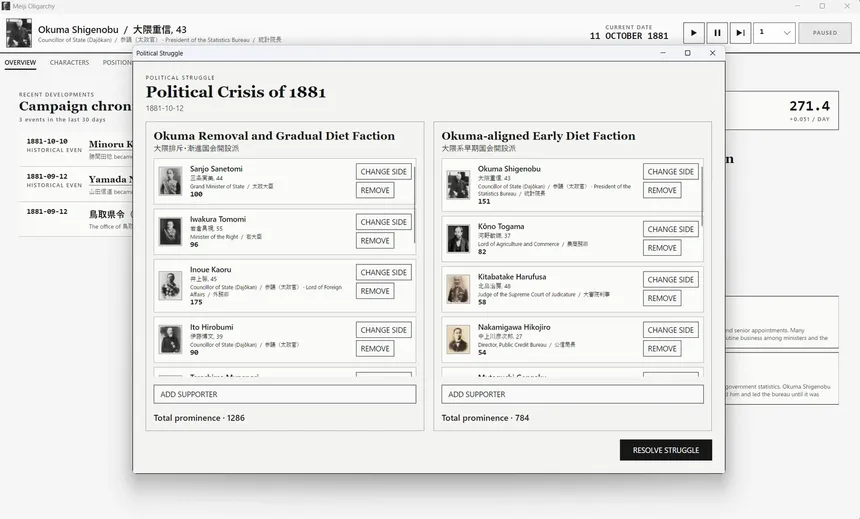Change side for Kitabatake Harufusa
The height and width of the screenshot is (519, 860).
pos(671,280)
